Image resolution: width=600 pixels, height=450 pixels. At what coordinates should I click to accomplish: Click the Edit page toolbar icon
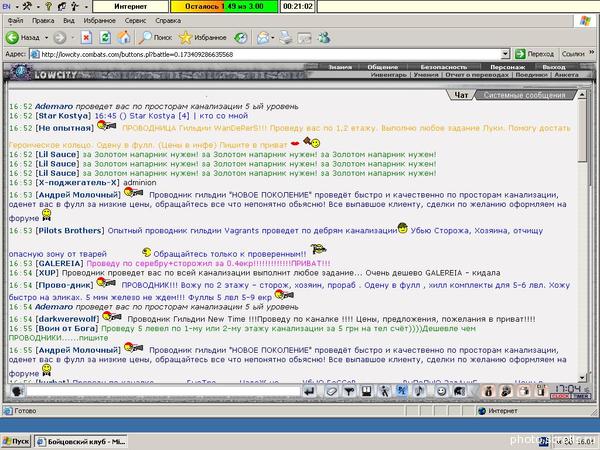(305, 38)
